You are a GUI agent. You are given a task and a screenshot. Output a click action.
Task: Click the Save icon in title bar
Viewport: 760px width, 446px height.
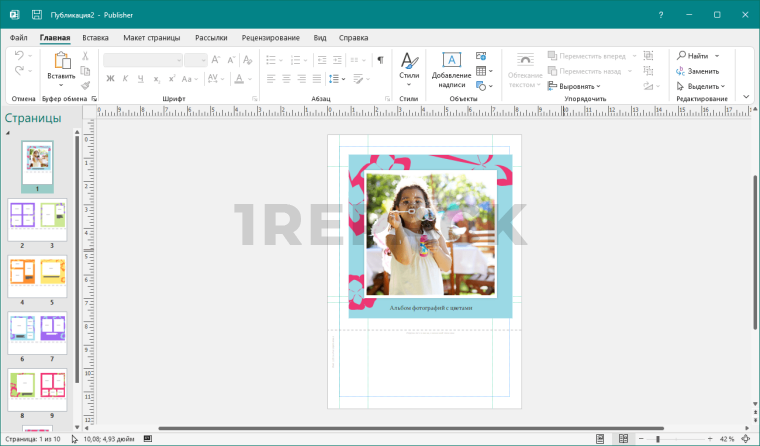(37, 16)
